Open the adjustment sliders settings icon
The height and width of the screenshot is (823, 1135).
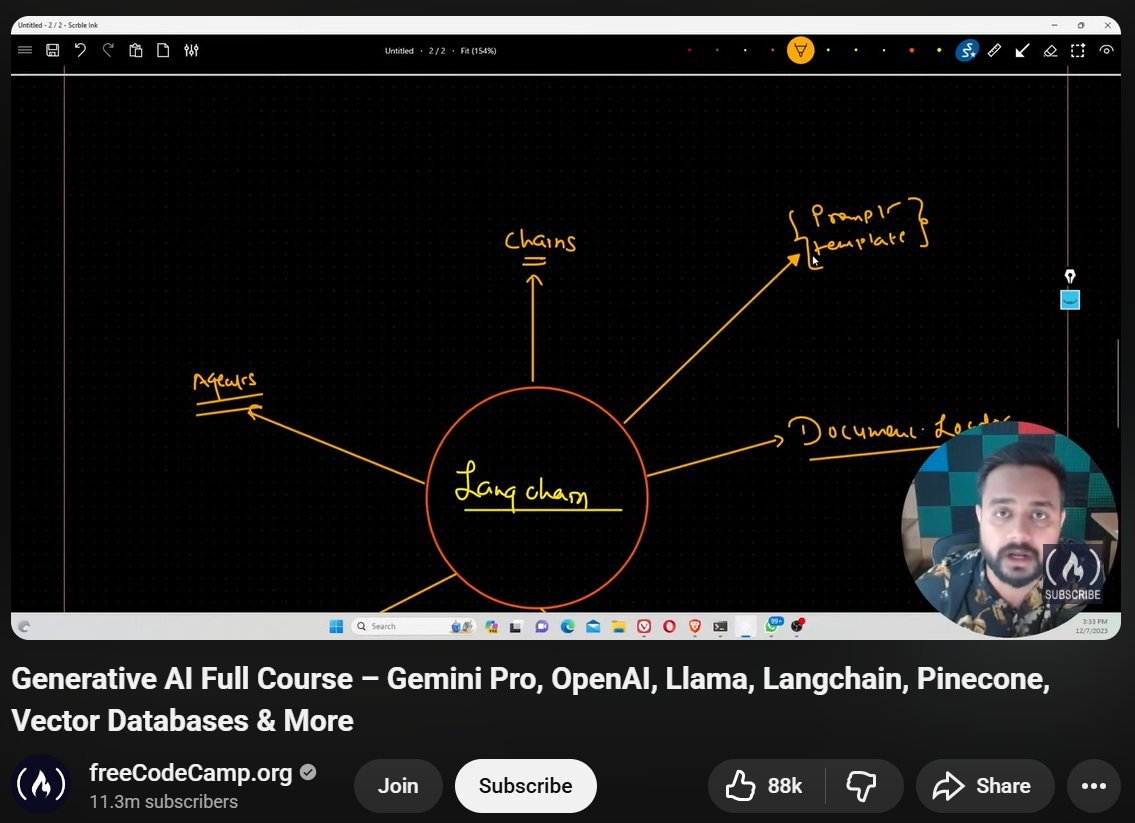(x=191, y=50)
